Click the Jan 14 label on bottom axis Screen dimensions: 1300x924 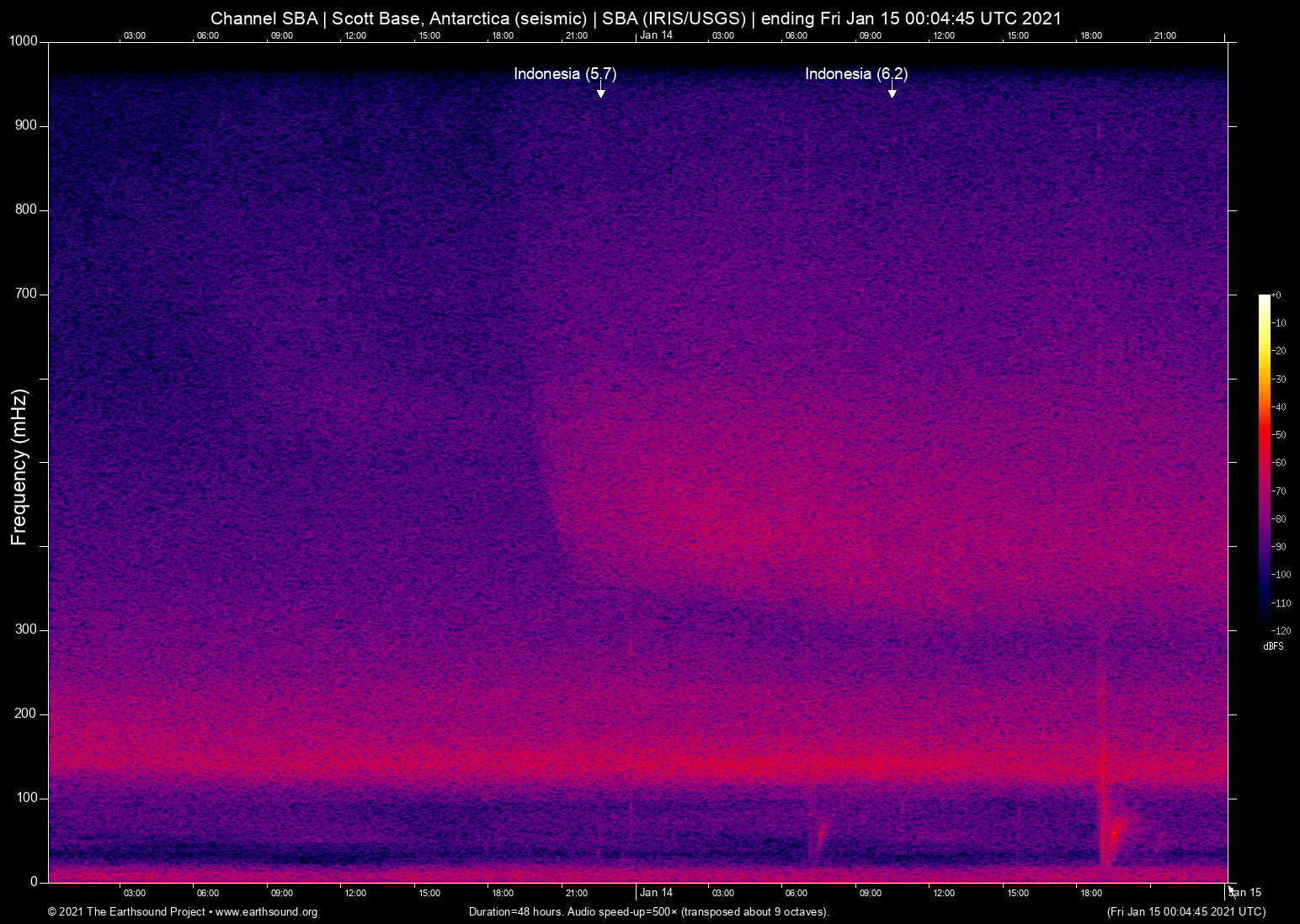(656, 893)
